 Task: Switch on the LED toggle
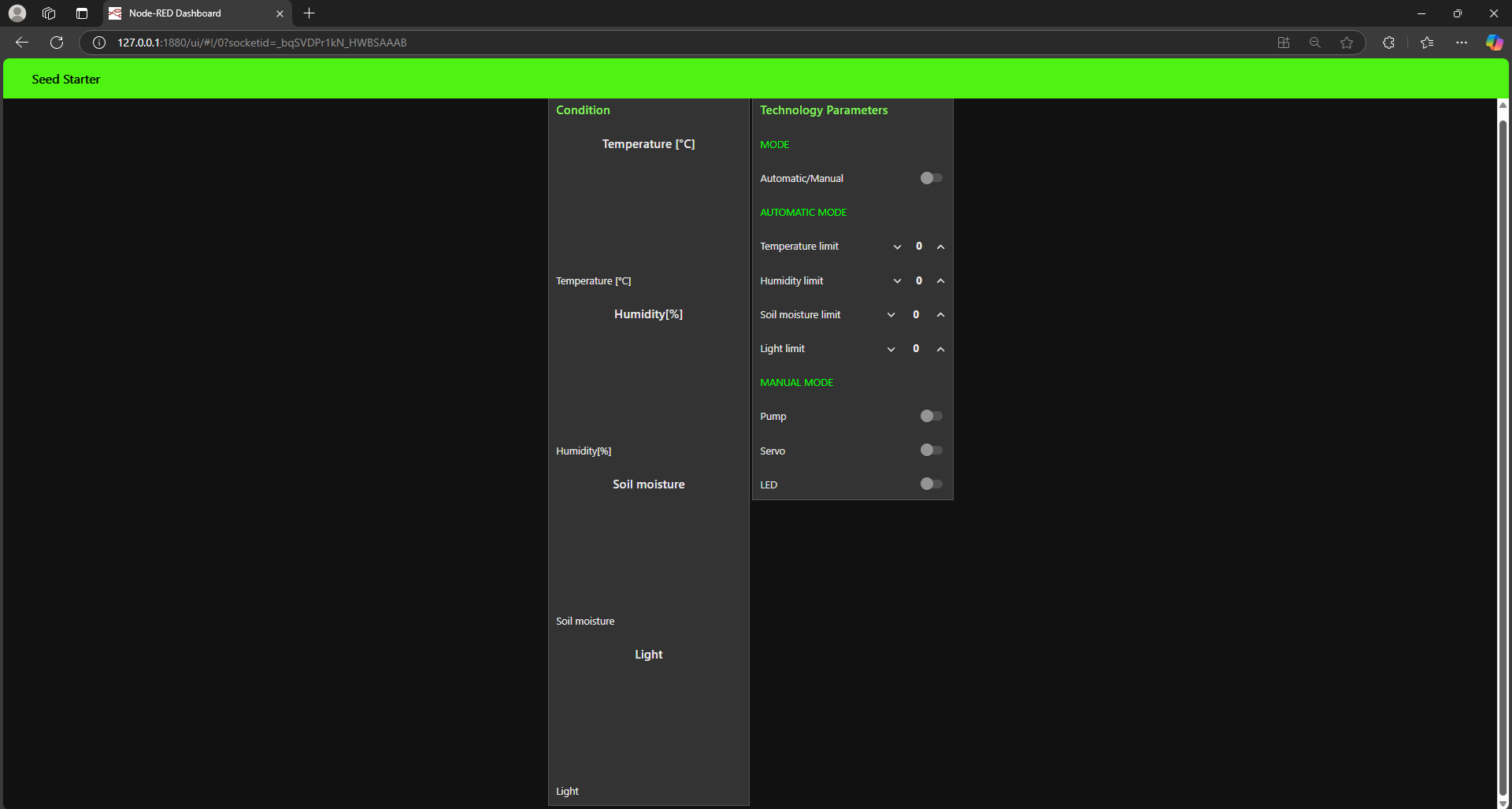[x=931, y=484]
